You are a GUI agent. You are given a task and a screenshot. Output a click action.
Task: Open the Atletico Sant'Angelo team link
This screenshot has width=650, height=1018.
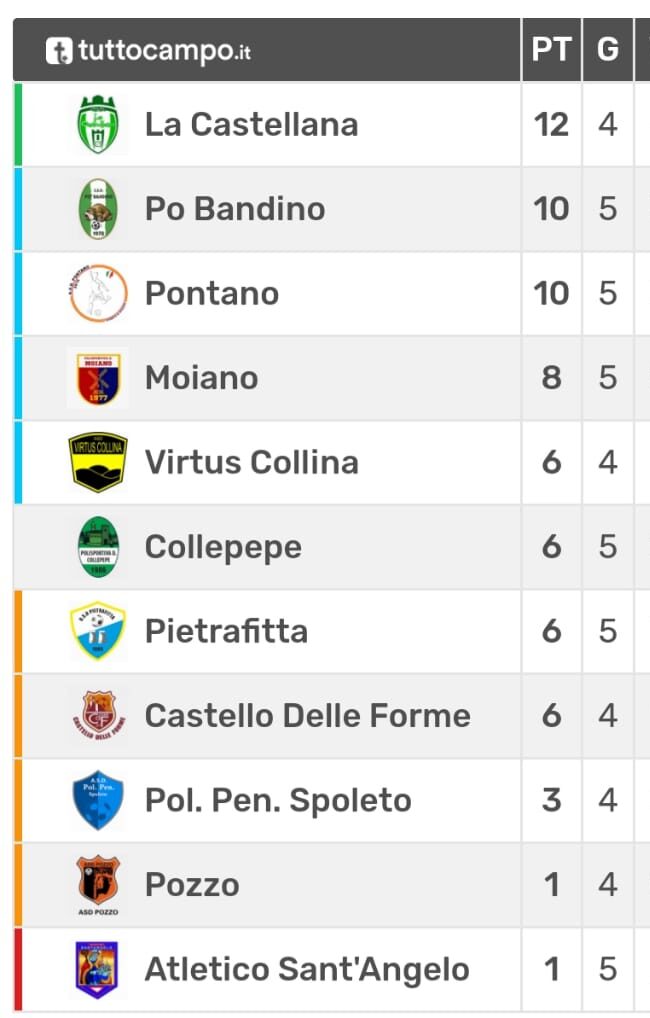(307, 969)
